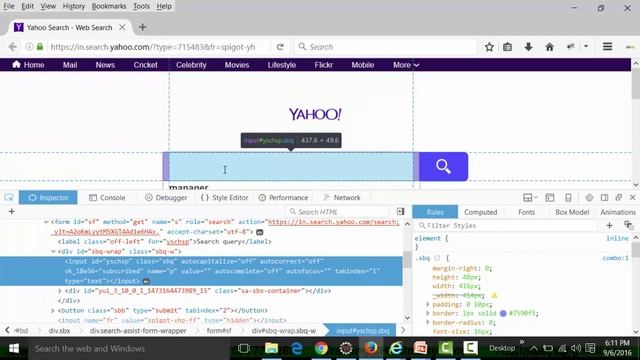Expand the border-radius property
Screen dimensions: 640x360
pos(427,322)
